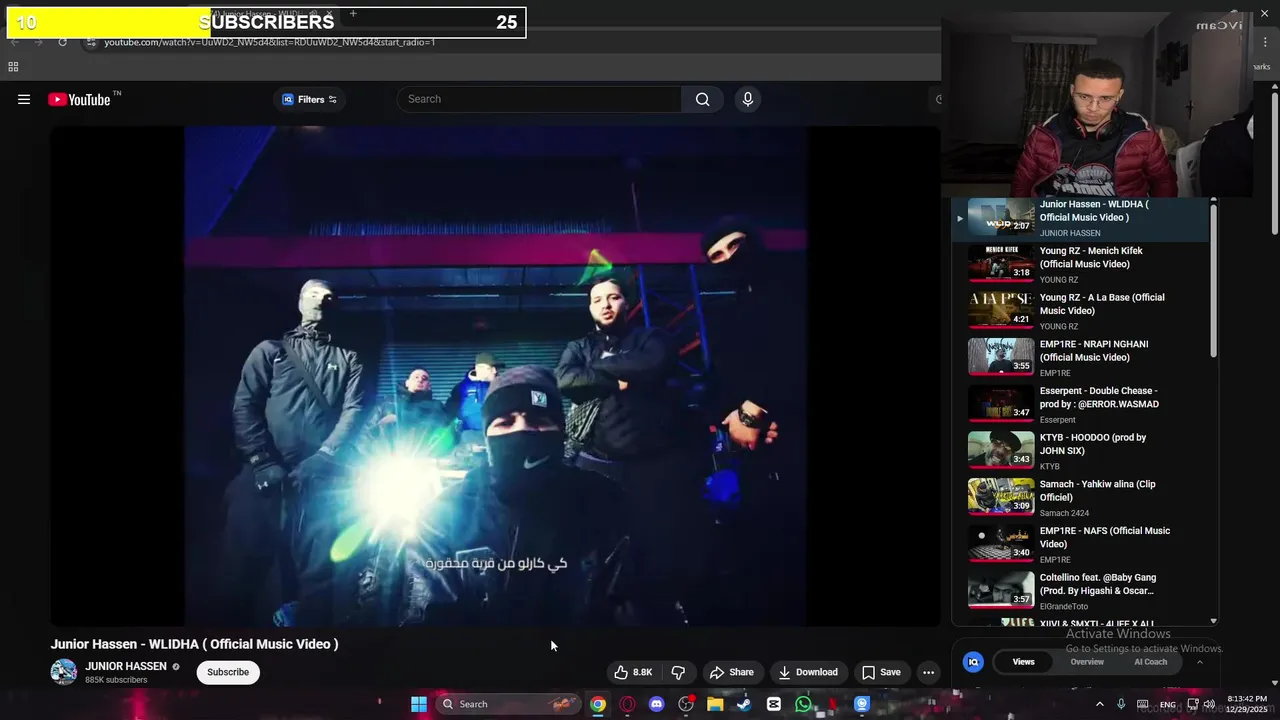Open a new browser tab

pyautogui.click(x=353, y=14)
